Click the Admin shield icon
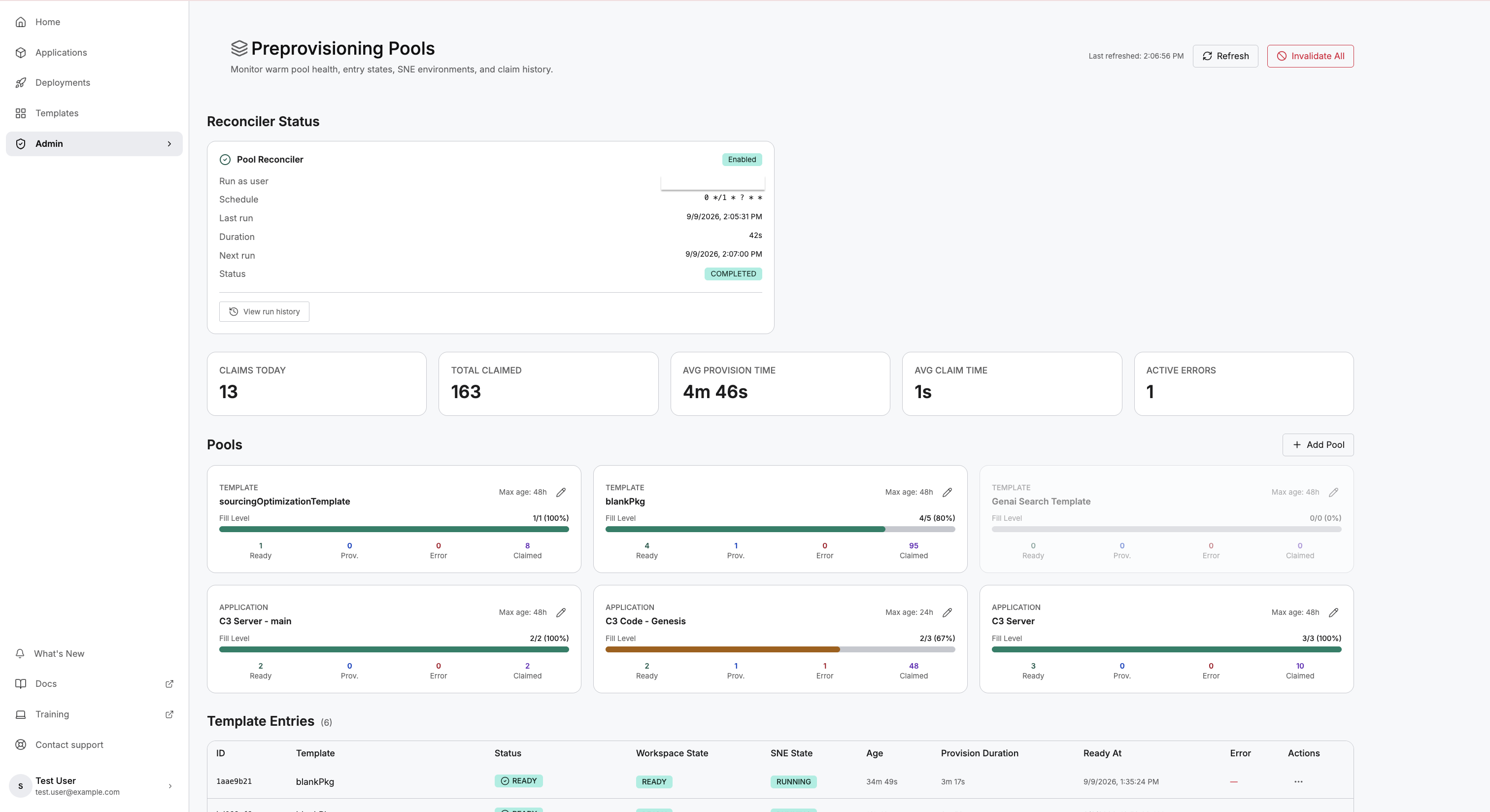This screenshot has width=1490, height=812. point(21,143)
